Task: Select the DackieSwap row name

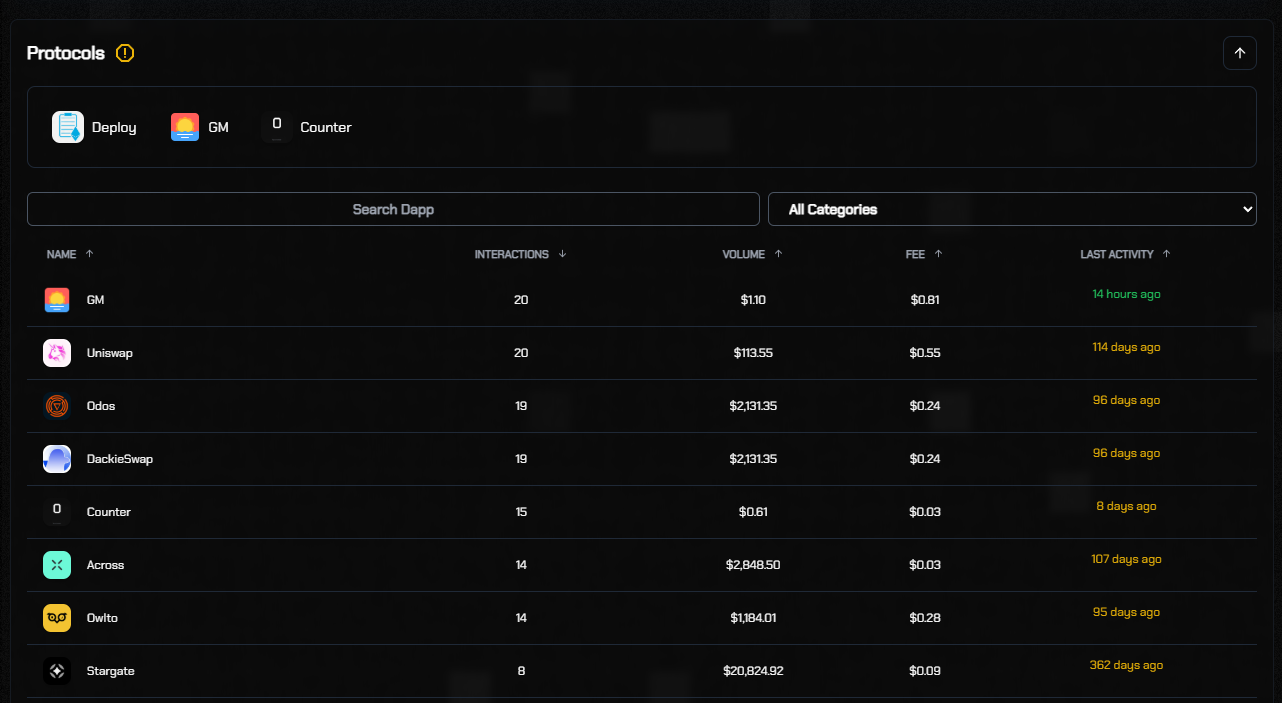Action: 120,459
